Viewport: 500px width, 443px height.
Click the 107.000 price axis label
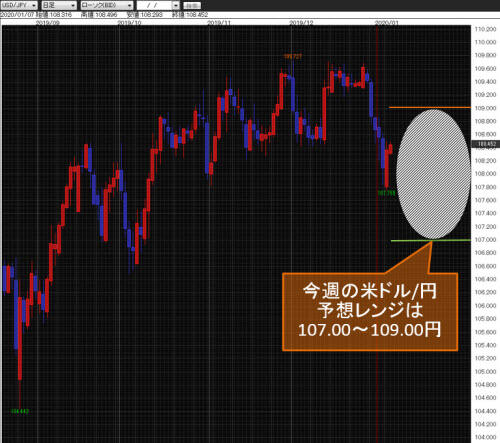(485, 240)
